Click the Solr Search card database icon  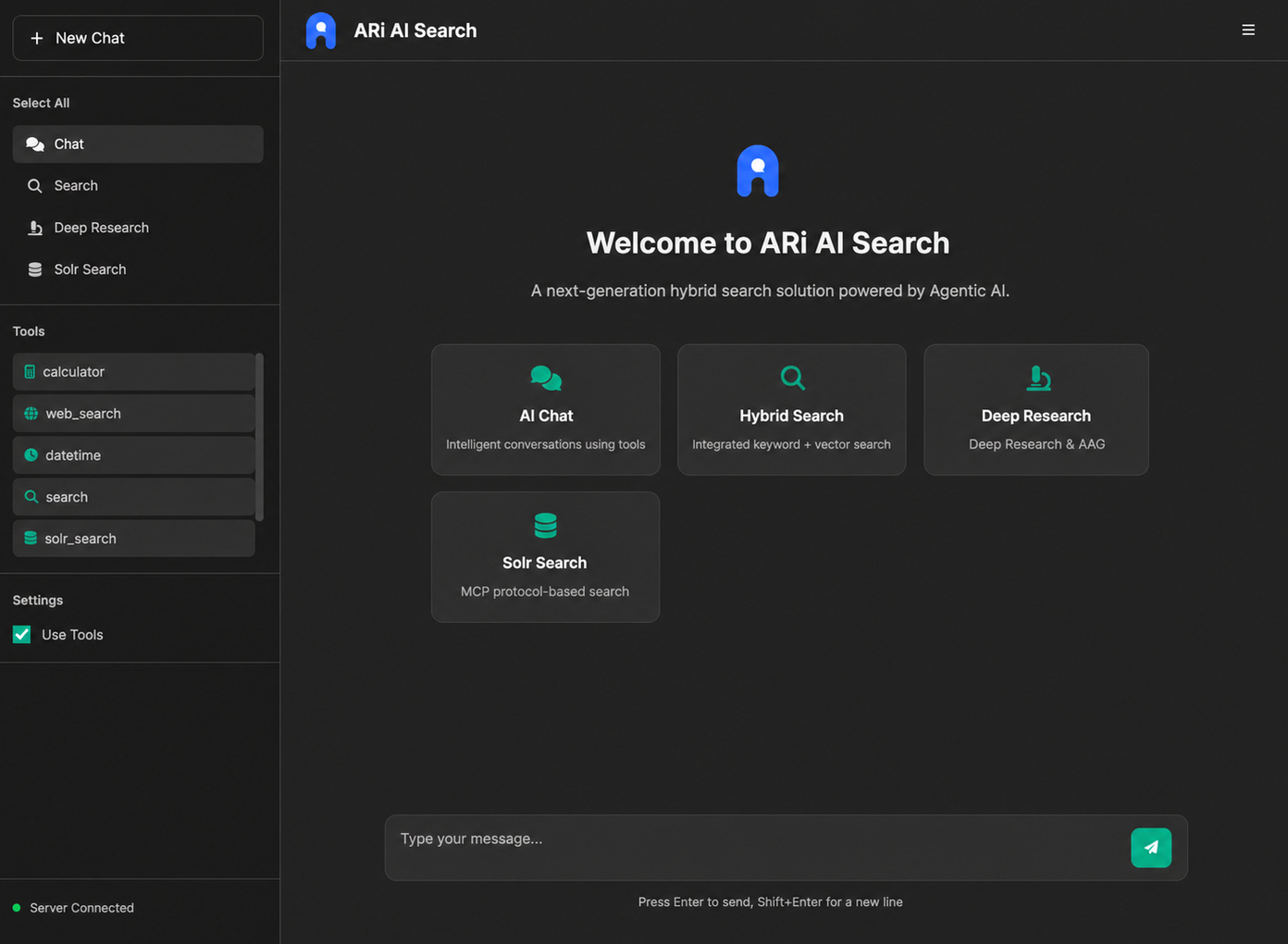546,526
